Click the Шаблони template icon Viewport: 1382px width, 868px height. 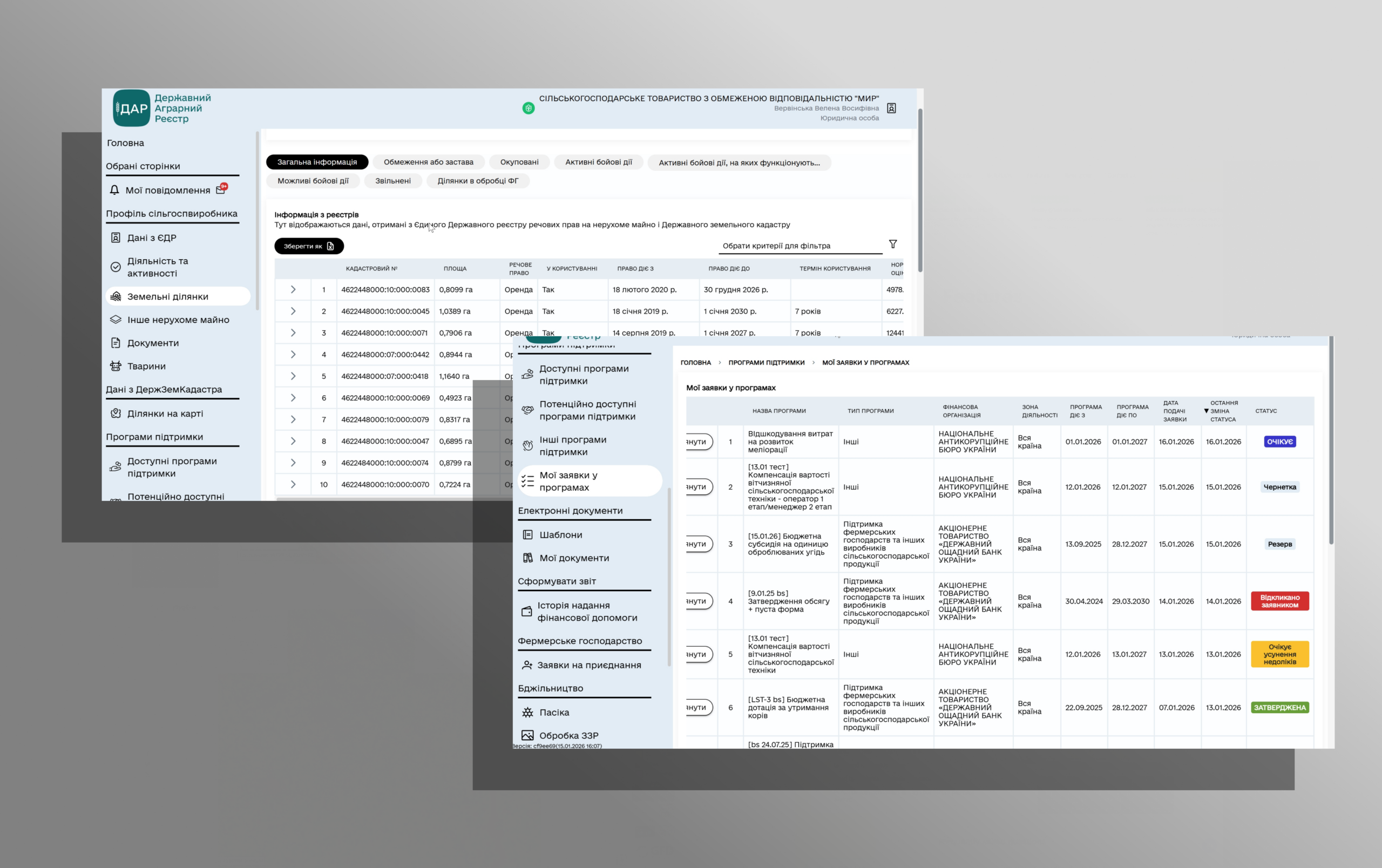pos(527,535)
